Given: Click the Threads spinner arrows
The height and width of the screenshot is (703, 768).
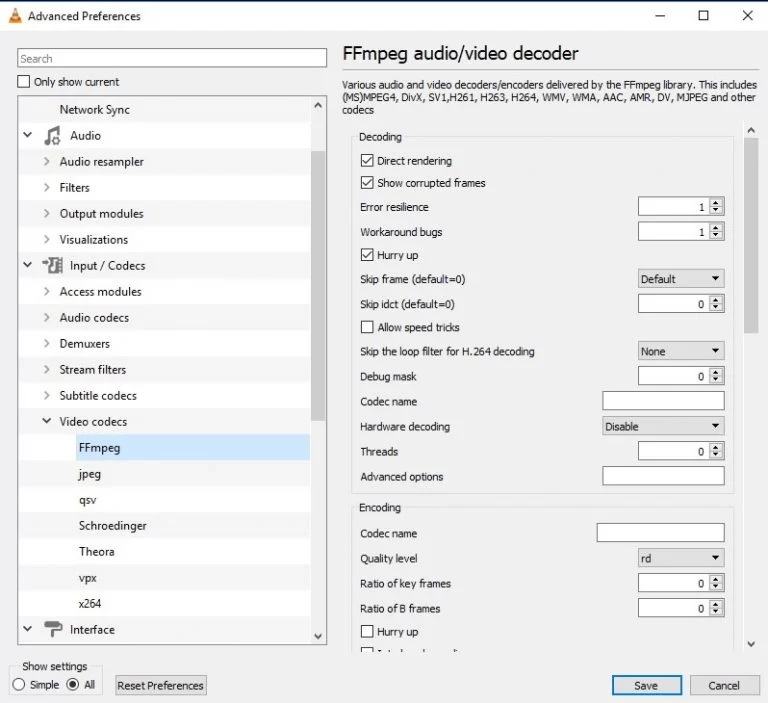Looking at the screenshot, I should tap(716, 452).
